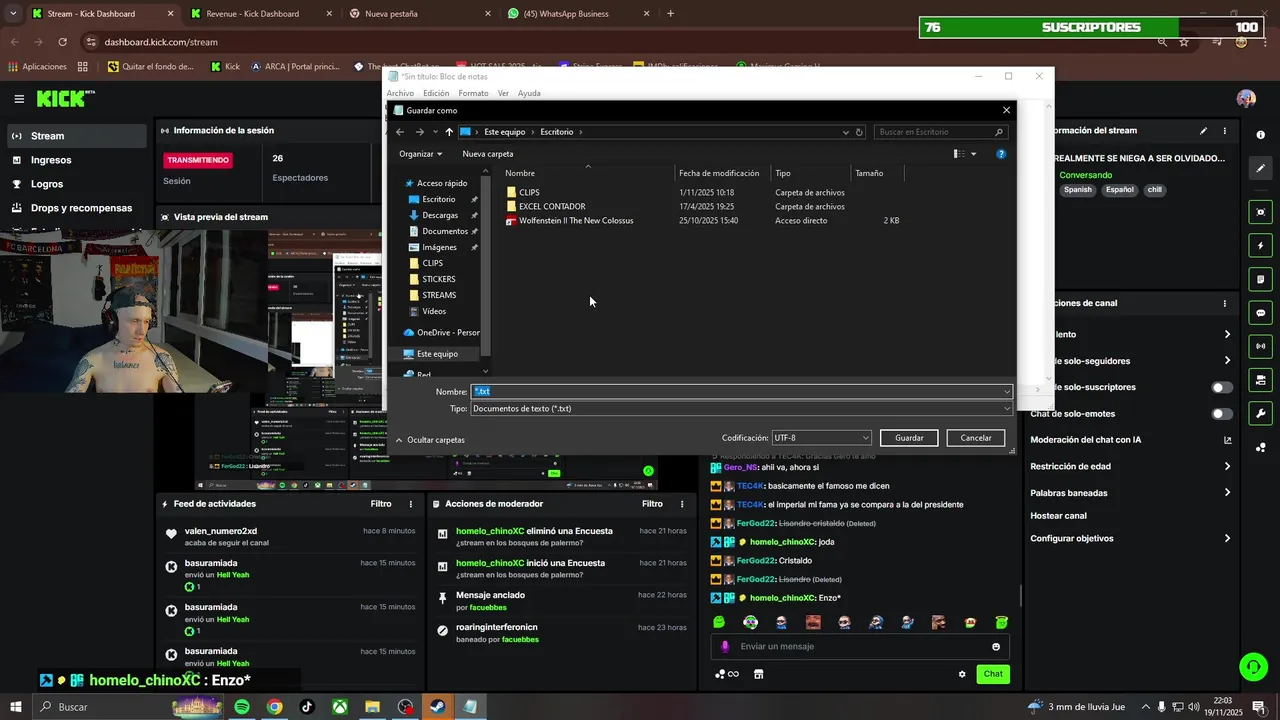Image resolution: width=1280 pixels, height=720 pixels.
Task: Click the Guardar button
Action: (x=909, y=438)
